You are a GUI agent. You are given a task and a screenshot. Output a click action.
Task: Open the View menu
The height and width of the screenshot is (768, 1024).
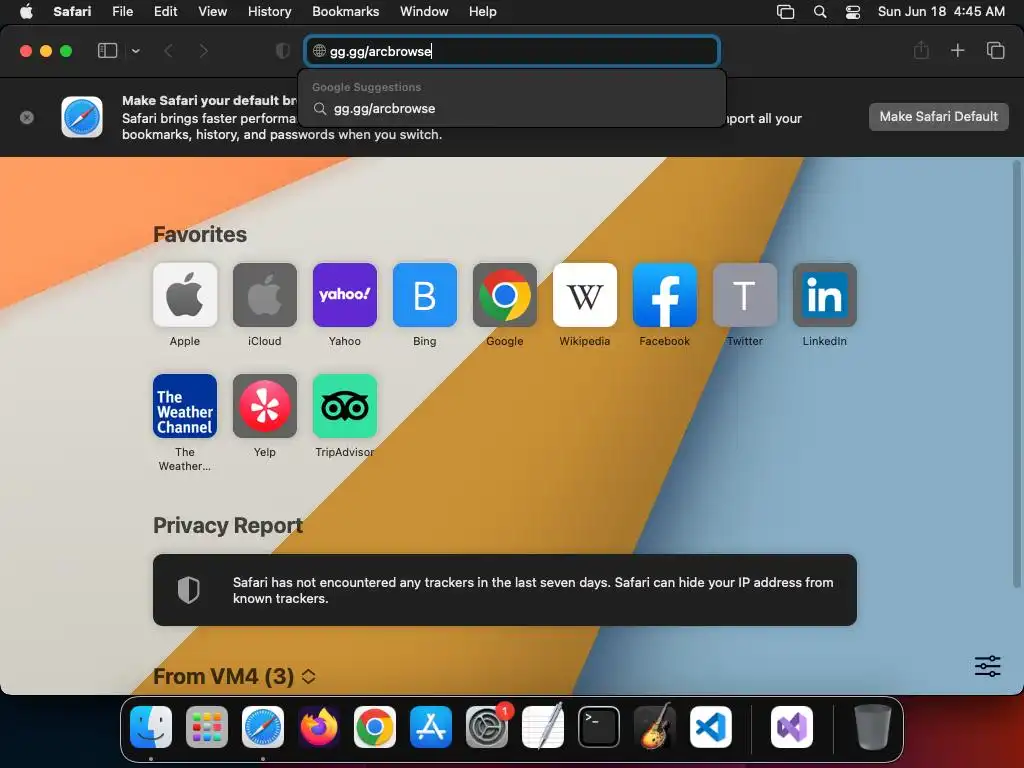point(212,11)
